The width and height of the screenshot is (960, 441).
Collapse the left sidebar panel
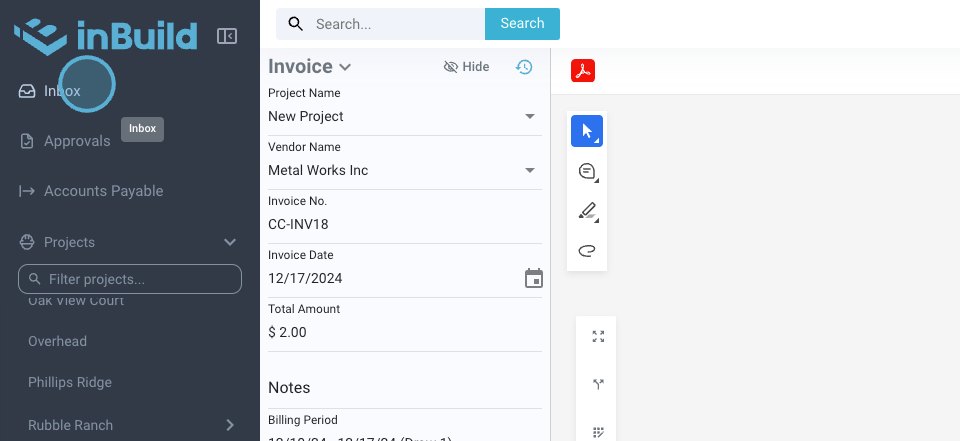[227, 37]
